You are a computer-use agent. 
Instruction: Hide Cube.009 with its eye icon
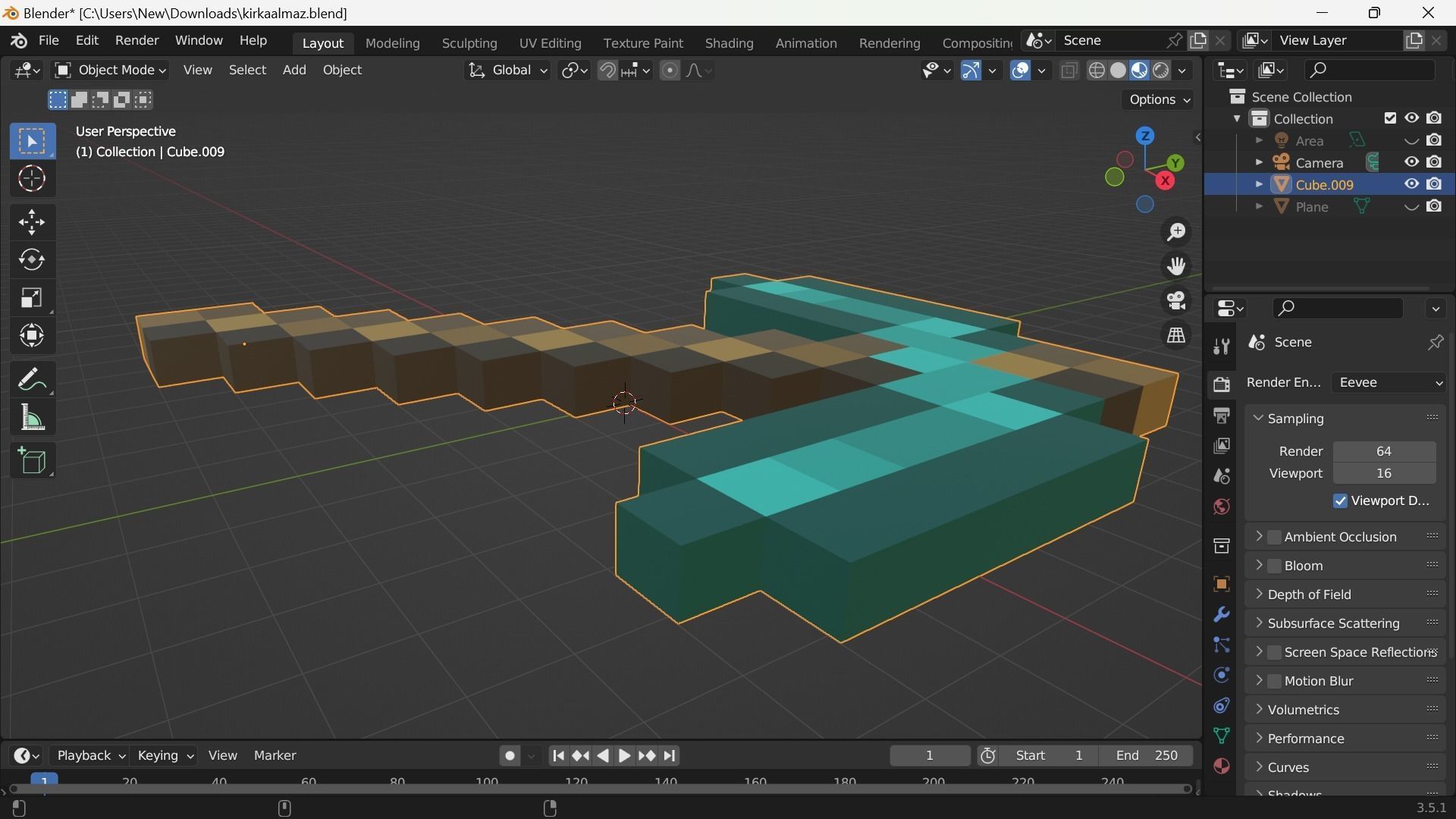tap(1411, 184)
